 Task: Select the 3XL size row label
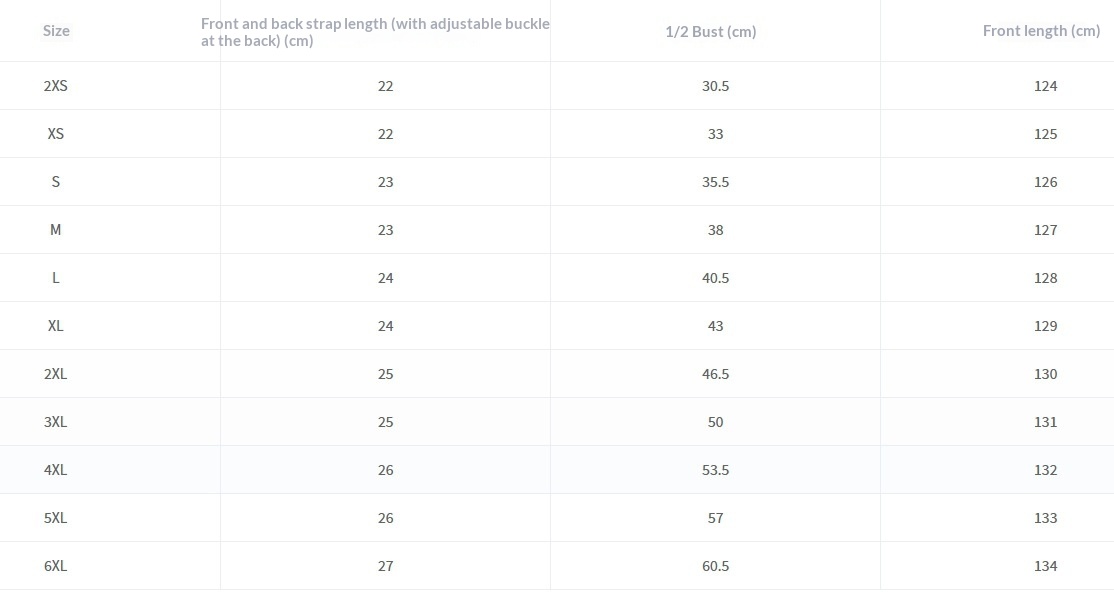tap(56, 422)
